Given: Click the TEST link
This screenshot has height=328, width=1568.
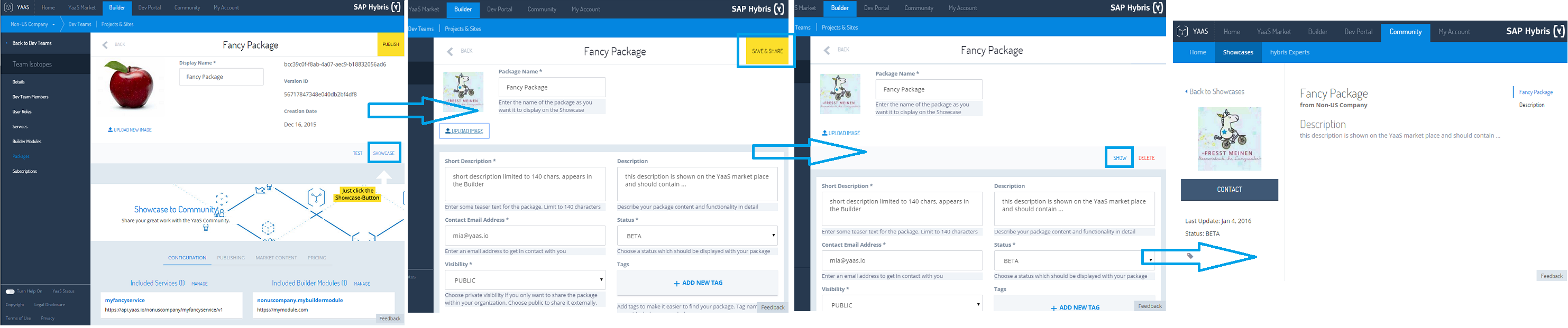Looking at the screenshot, I should tap(358, 153).
